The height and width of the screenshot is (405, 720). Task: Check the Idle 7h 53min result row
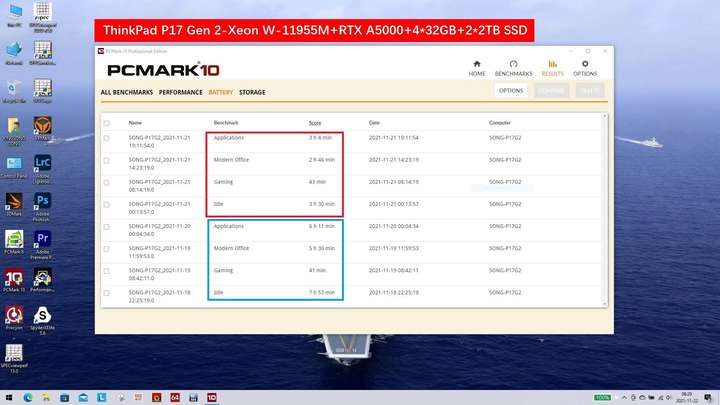tap(107, 293)
